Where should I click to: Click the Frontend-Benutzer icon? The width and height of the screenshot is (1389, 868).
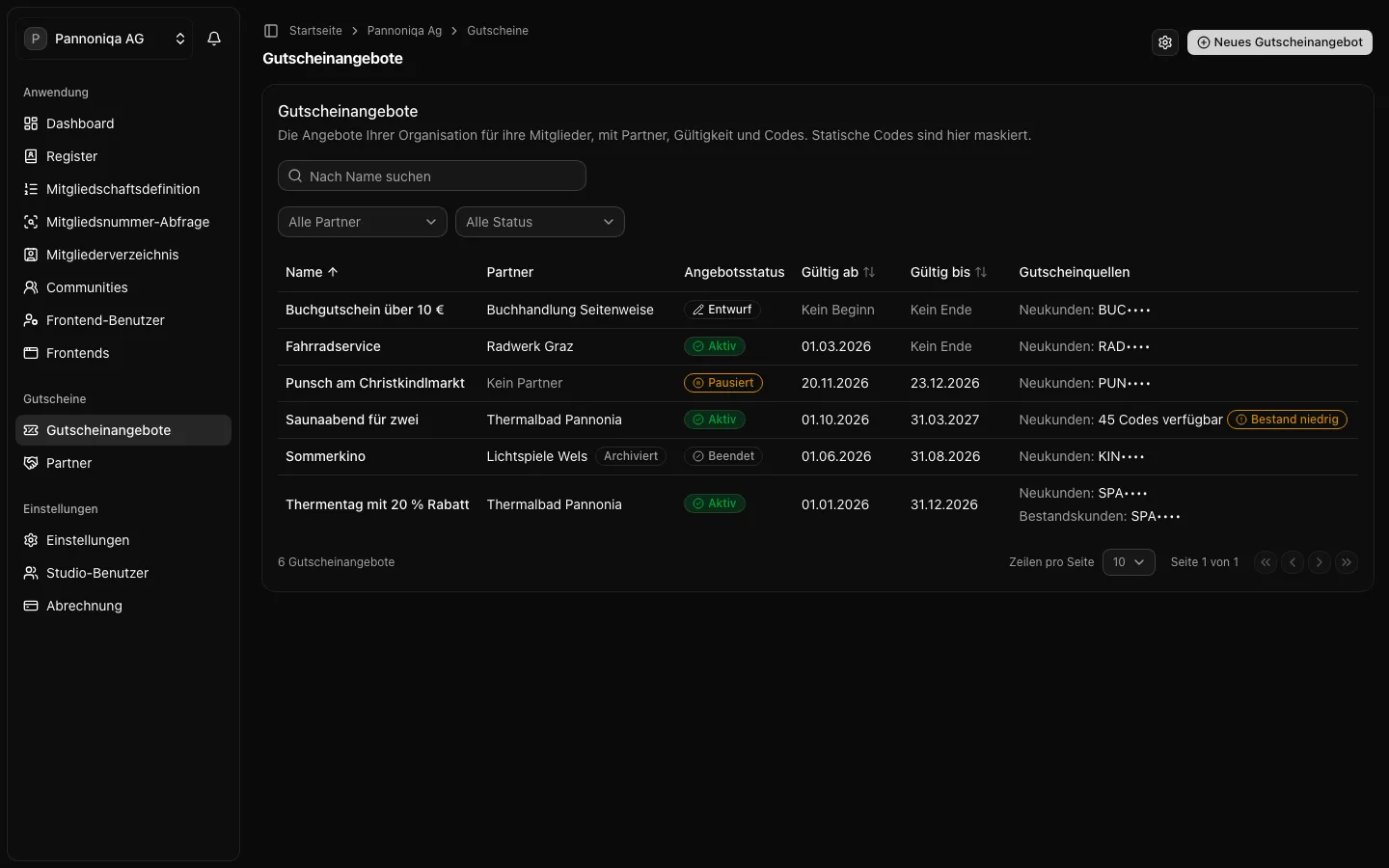[x=31, y=320]
